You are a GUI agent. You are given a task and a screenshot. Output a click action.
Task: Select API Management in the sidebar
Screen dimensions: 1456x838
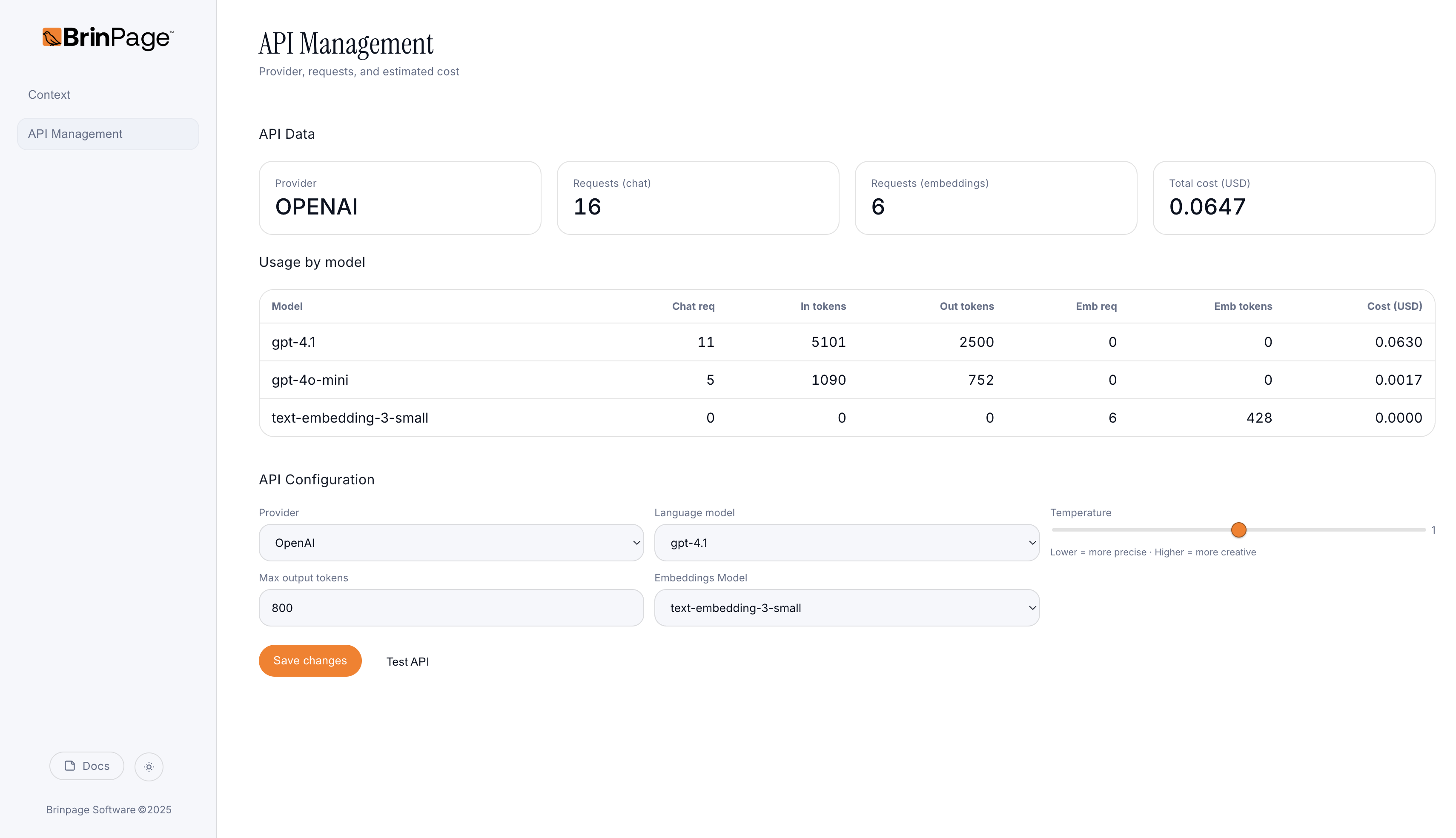(108, 134)
